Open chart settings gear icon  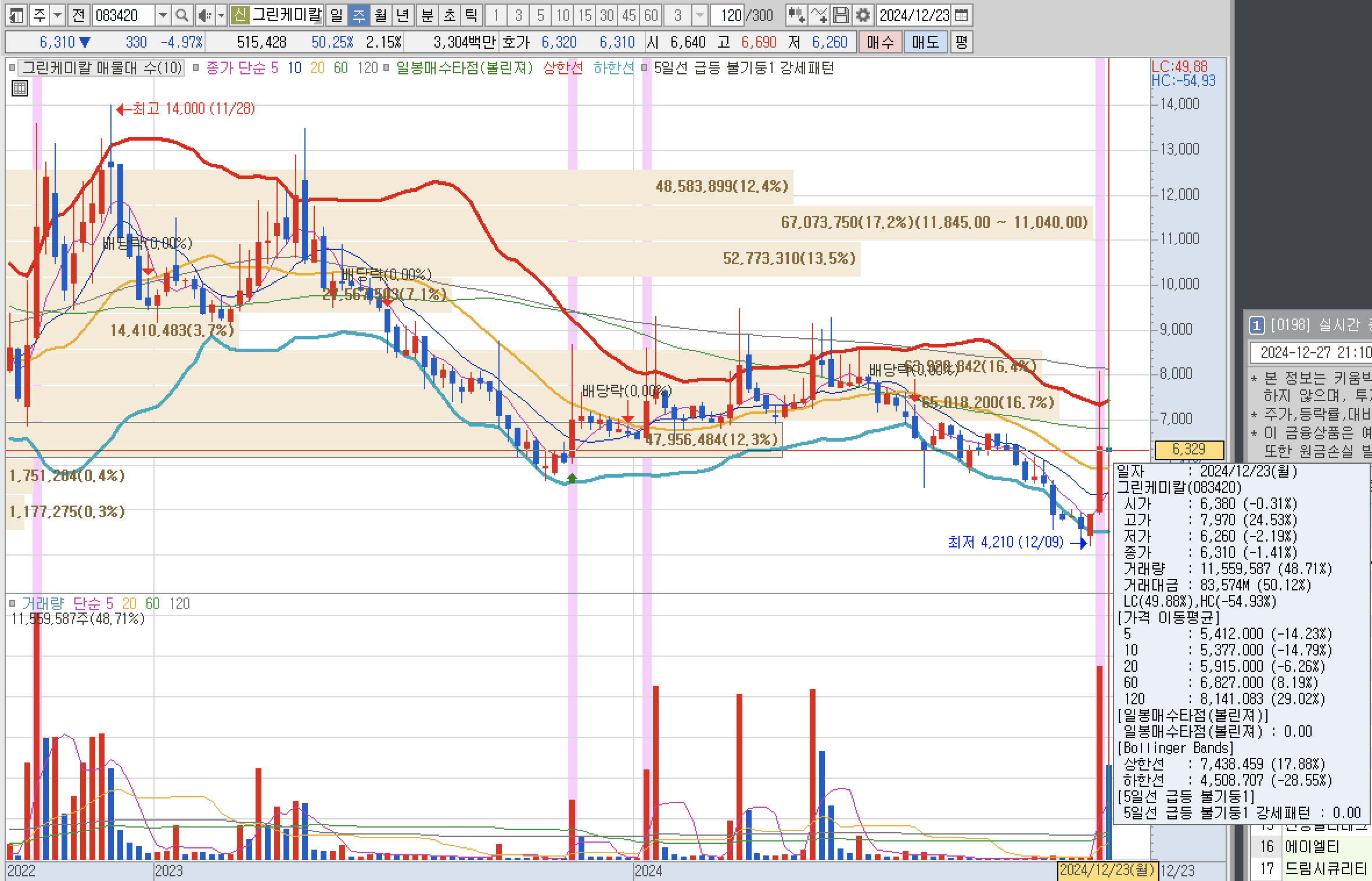[x=863, y=16]
